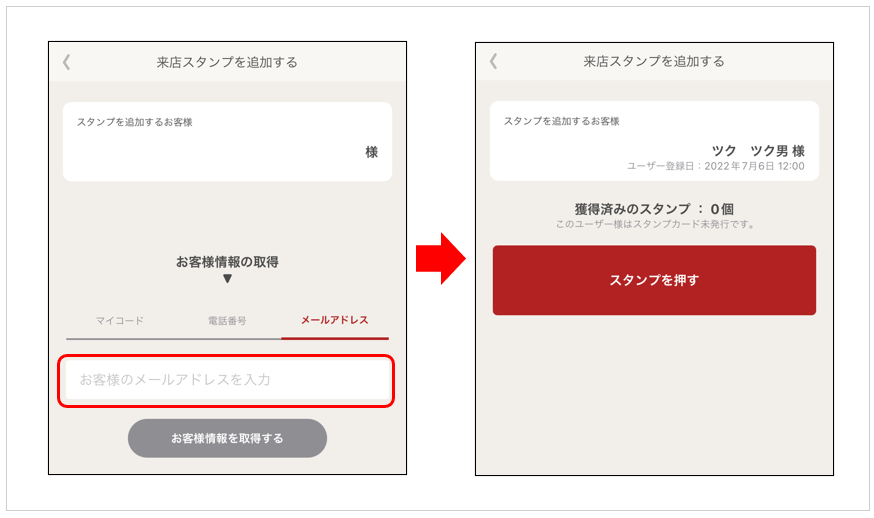The image size is (874, 518).
Task: Click the スタンプカード未発行 notice text
Action: tap(654, 224)
